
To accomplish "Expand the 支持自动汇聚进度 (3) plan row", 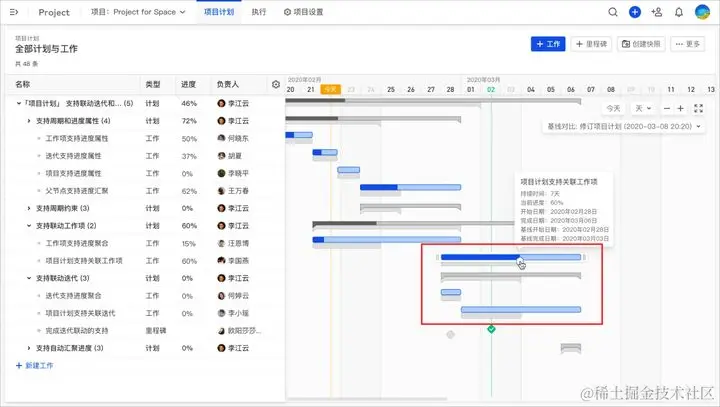I will coord(29,348).
